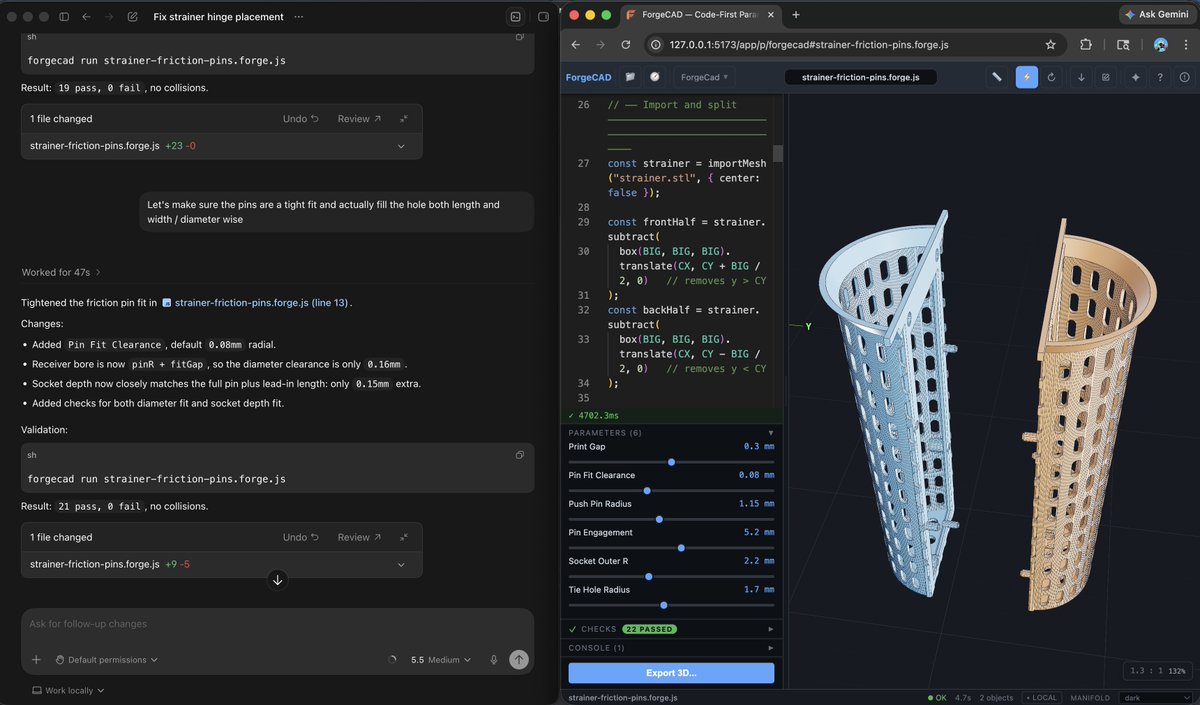Open the ForgeCAD help question icon
Image resolution: width=1200 pixels, height=705 pixels.
coord(1160,77)
